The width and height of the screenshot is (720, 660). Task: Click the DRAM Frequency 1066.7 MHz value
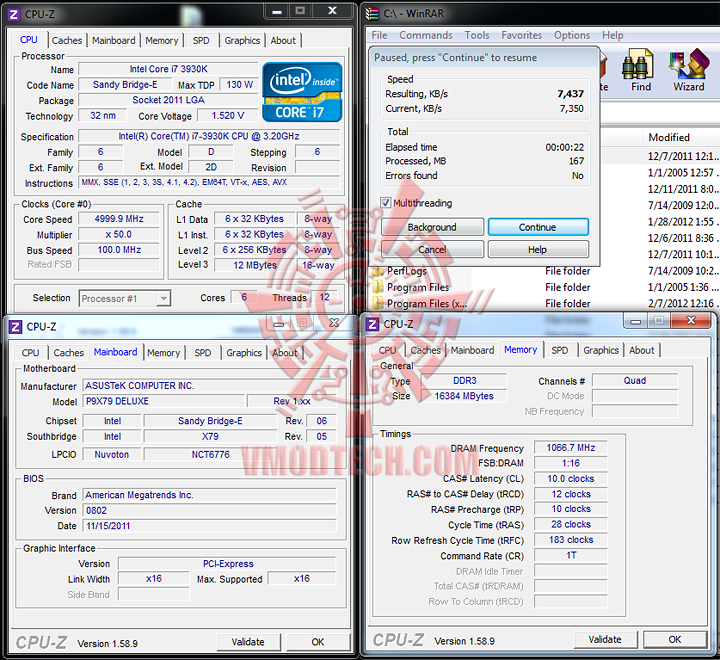pos(571,447)
